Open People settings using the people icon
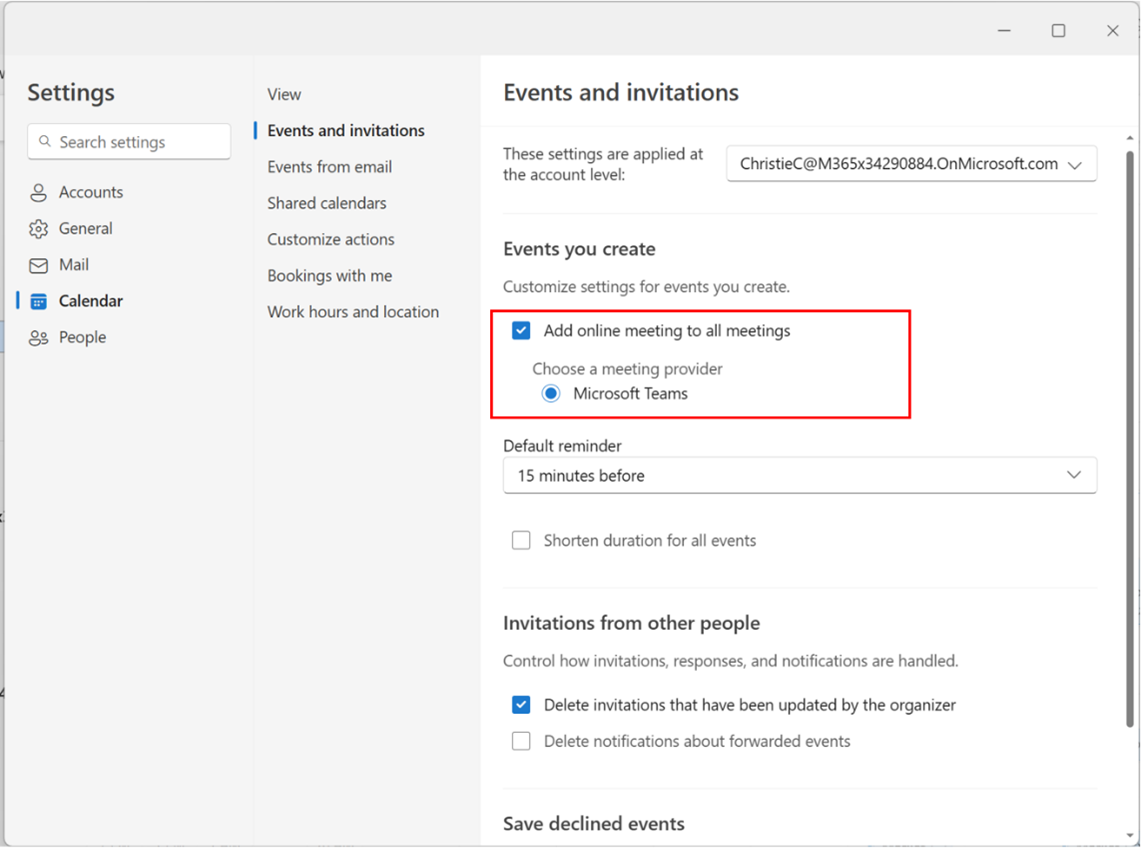 coord(40,337)
